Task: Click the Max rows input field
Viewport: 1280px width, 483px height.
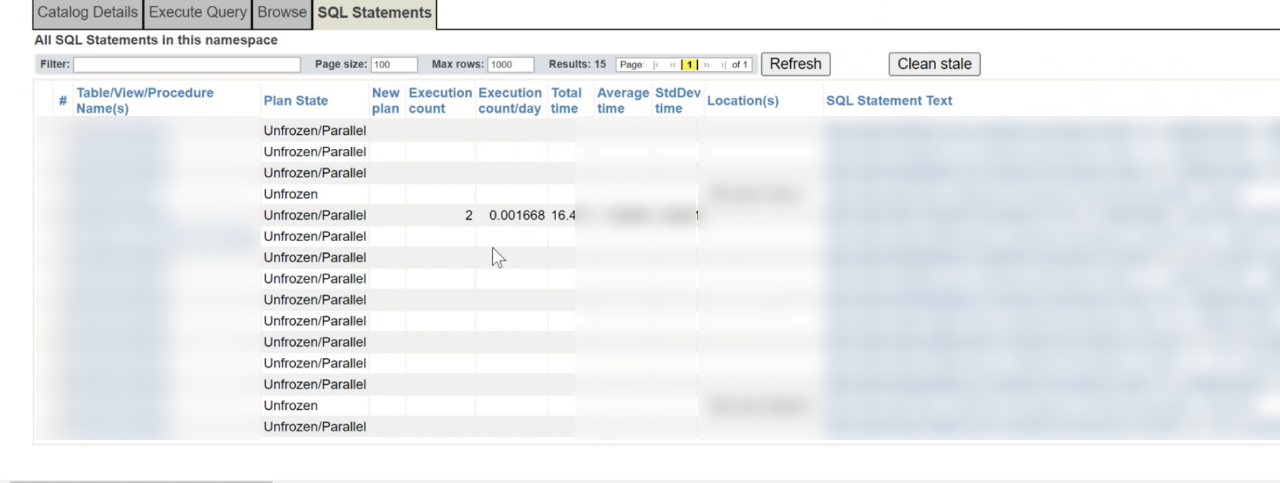Action: (511, 64)
